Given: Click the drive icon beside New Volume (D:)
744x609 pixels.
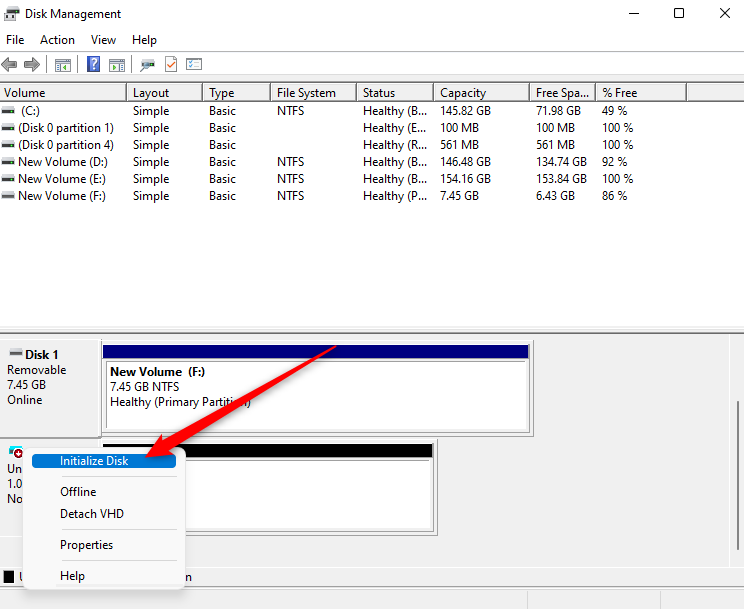Looking at the screenshot, I should 8,162.
